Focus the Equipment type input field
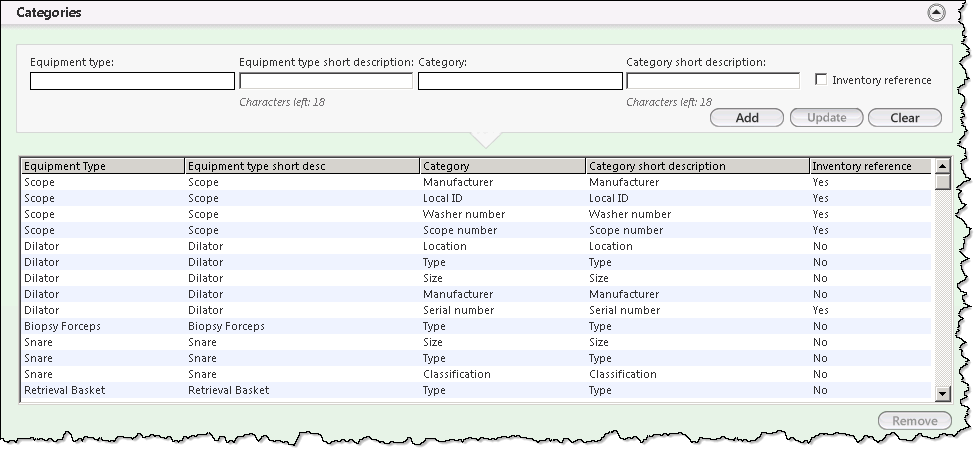This screenshot has height=454, width=980. [132, 81]
